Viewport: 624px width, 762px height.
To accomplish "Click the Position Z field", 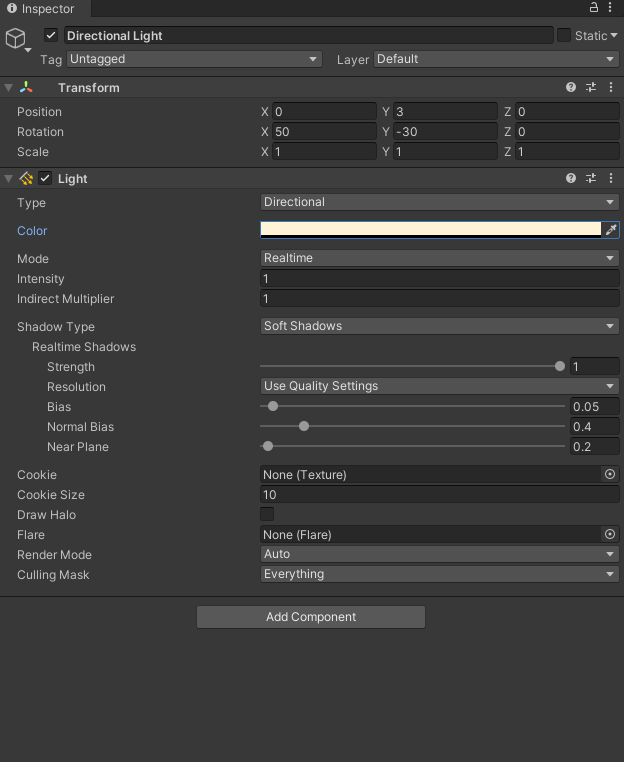I will [x=567, y=112].
